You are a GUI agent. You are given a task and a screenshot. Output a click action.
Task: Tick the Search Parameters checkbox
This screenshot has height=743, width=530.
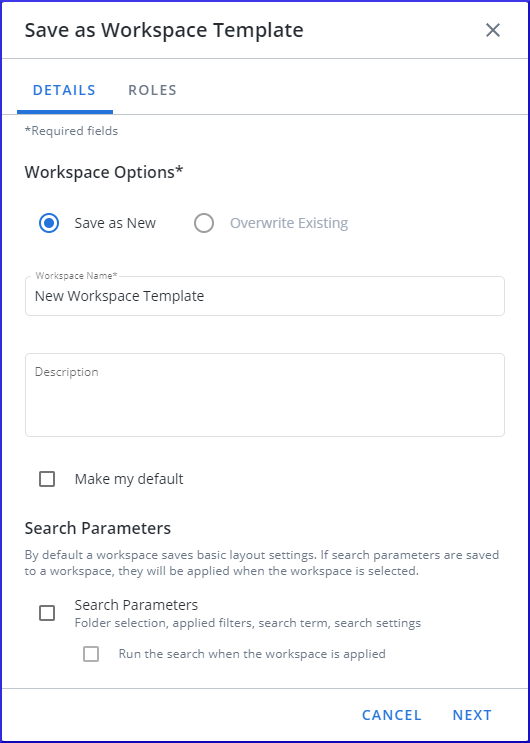pos(47,613)
